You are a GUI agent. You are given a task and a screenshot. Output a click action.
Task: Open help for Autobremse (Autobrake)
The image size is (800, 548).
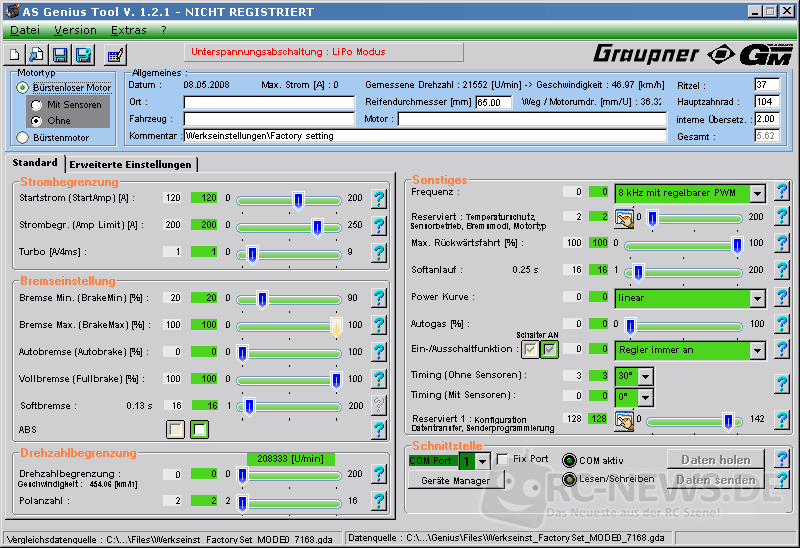tap(379, 352)
